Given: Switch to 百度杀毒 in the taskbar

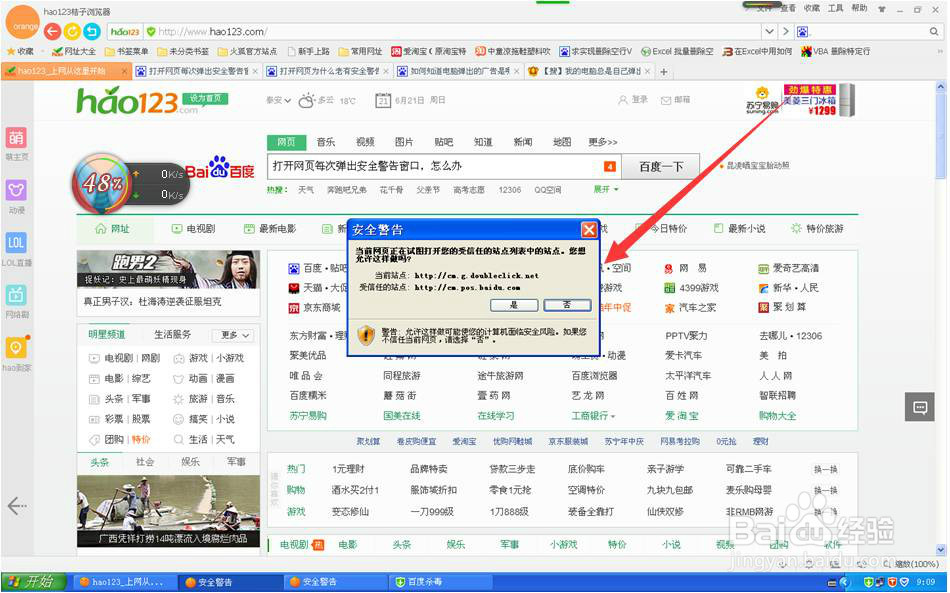Looking at the screenshot, I should click(x=439, y=582).
